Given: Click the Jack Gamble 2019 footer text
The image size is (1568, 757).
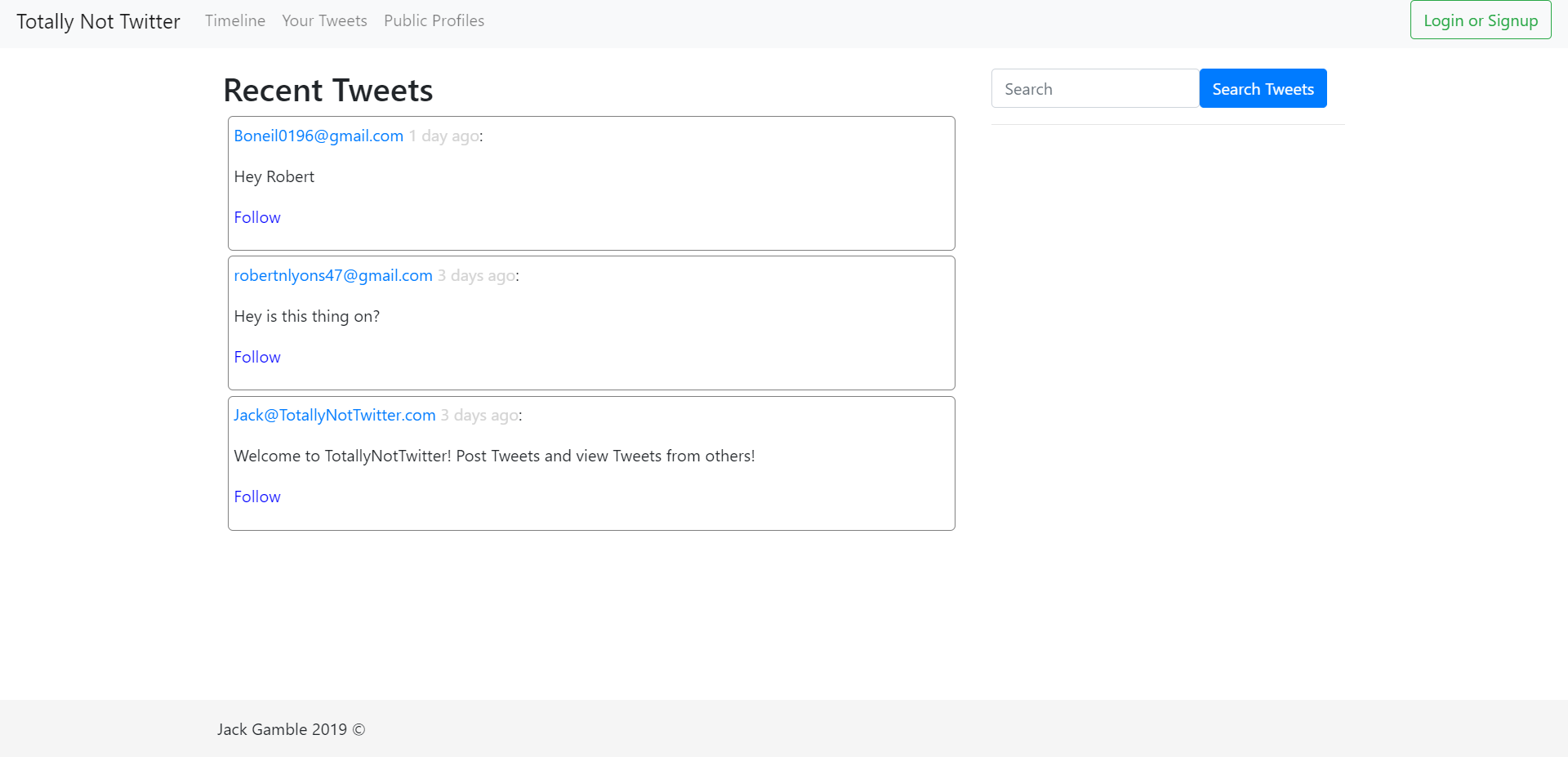Looking at the screenshot, I should click(291, 729).
